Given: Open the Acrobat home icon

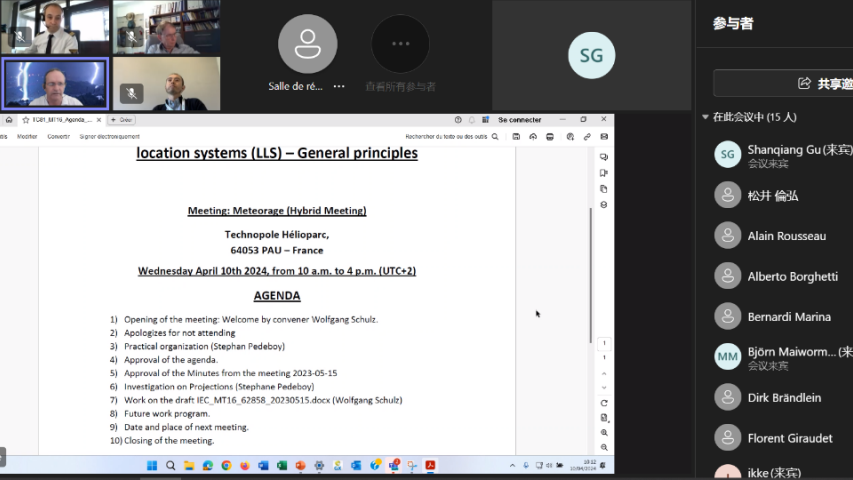Looking at the screenshot, I should (9, 120).
